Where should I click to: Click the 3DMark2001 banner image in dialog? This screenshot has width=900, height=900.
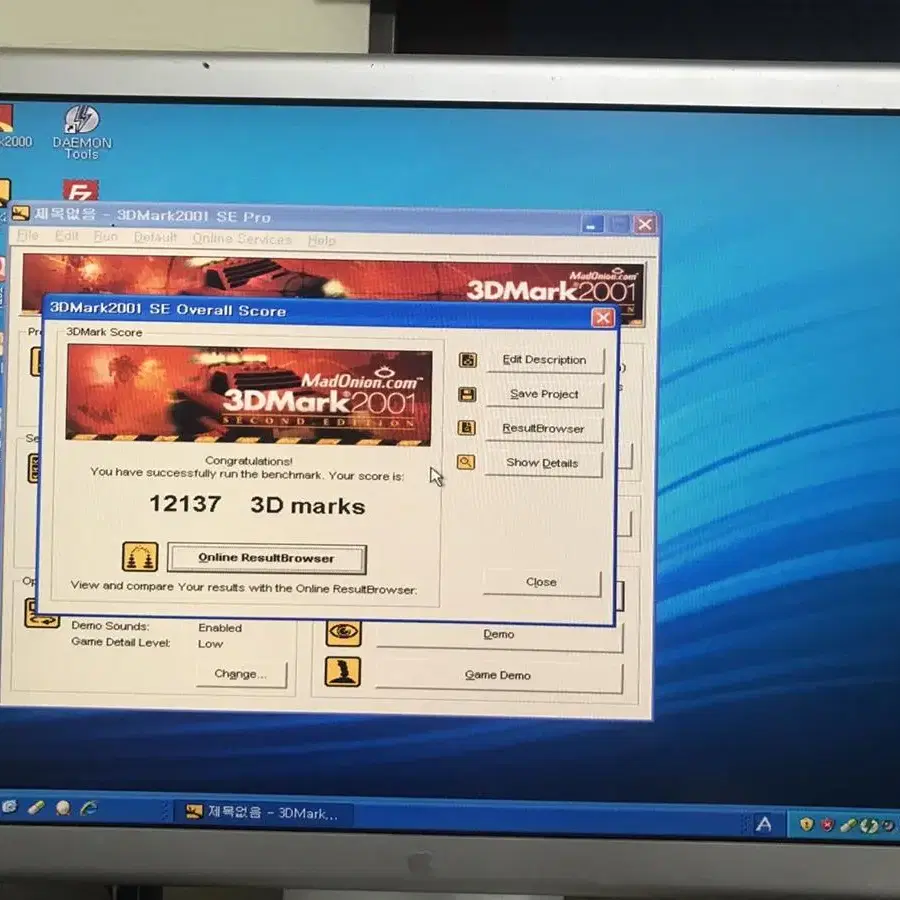[x=249, y=394]
